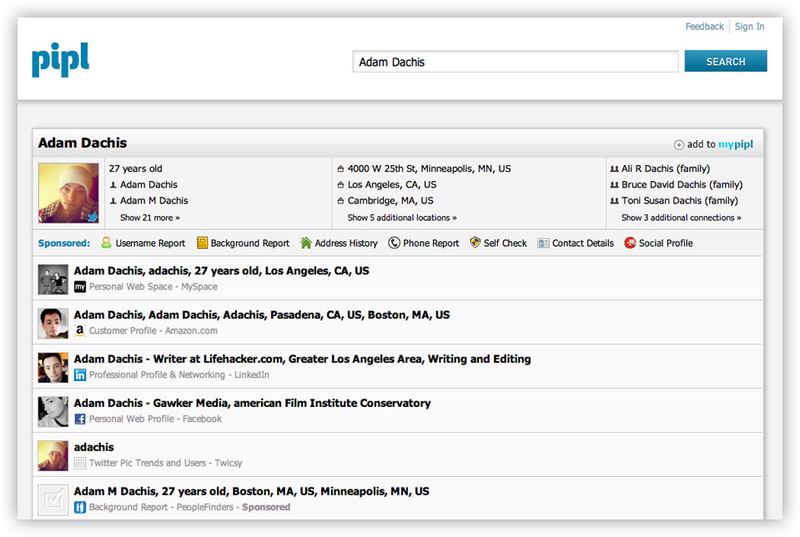Click the Contact Details card icon
The image size is (800, 537).
coord(543,243)
